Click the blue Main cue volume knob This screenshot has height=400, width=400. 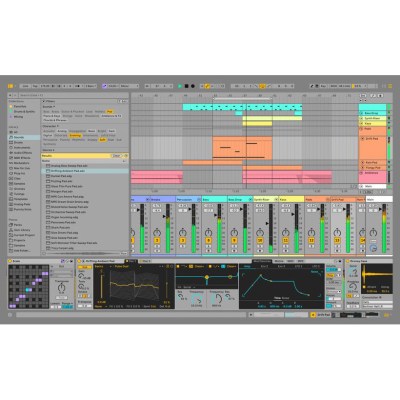373,248
